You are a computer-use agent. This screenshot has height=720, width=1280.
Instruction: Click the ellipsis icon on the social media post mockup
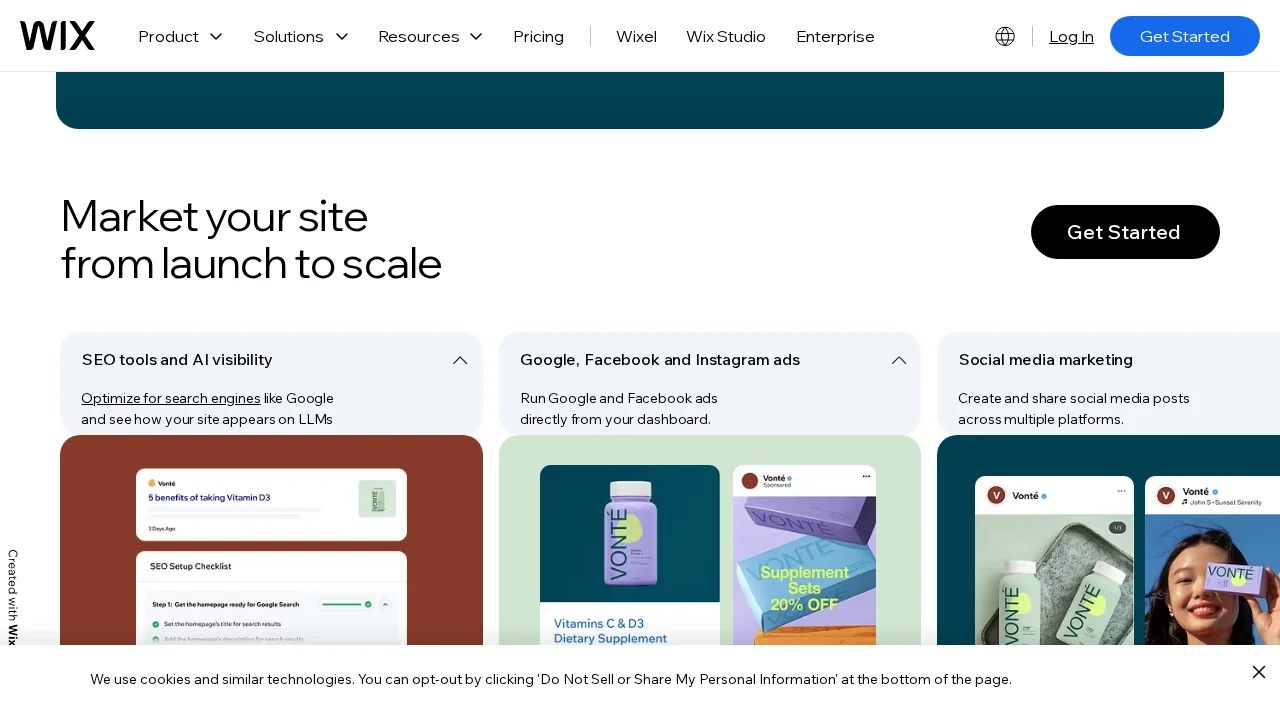pos(1121,491)
